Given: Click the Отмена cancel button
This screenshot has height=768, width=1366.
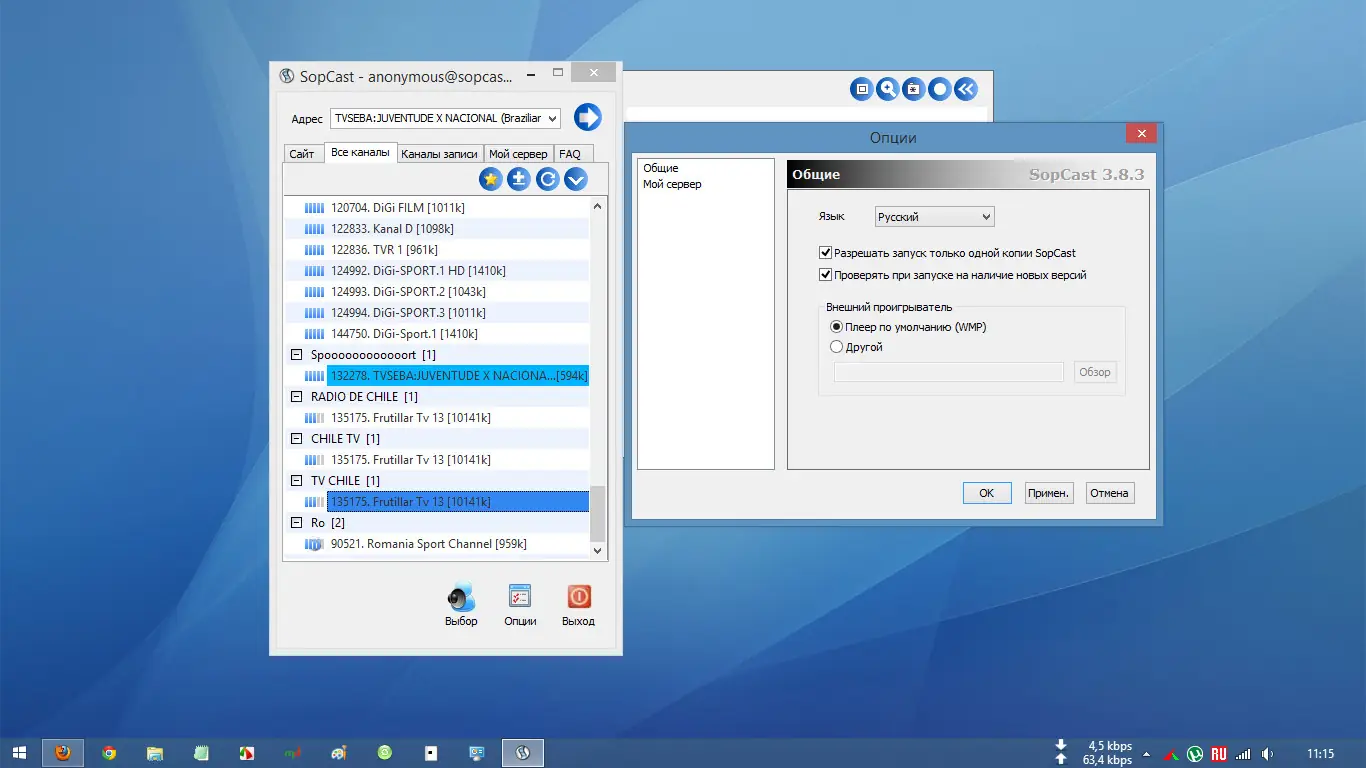Looking at the screenshot, I should [1110, 493].
